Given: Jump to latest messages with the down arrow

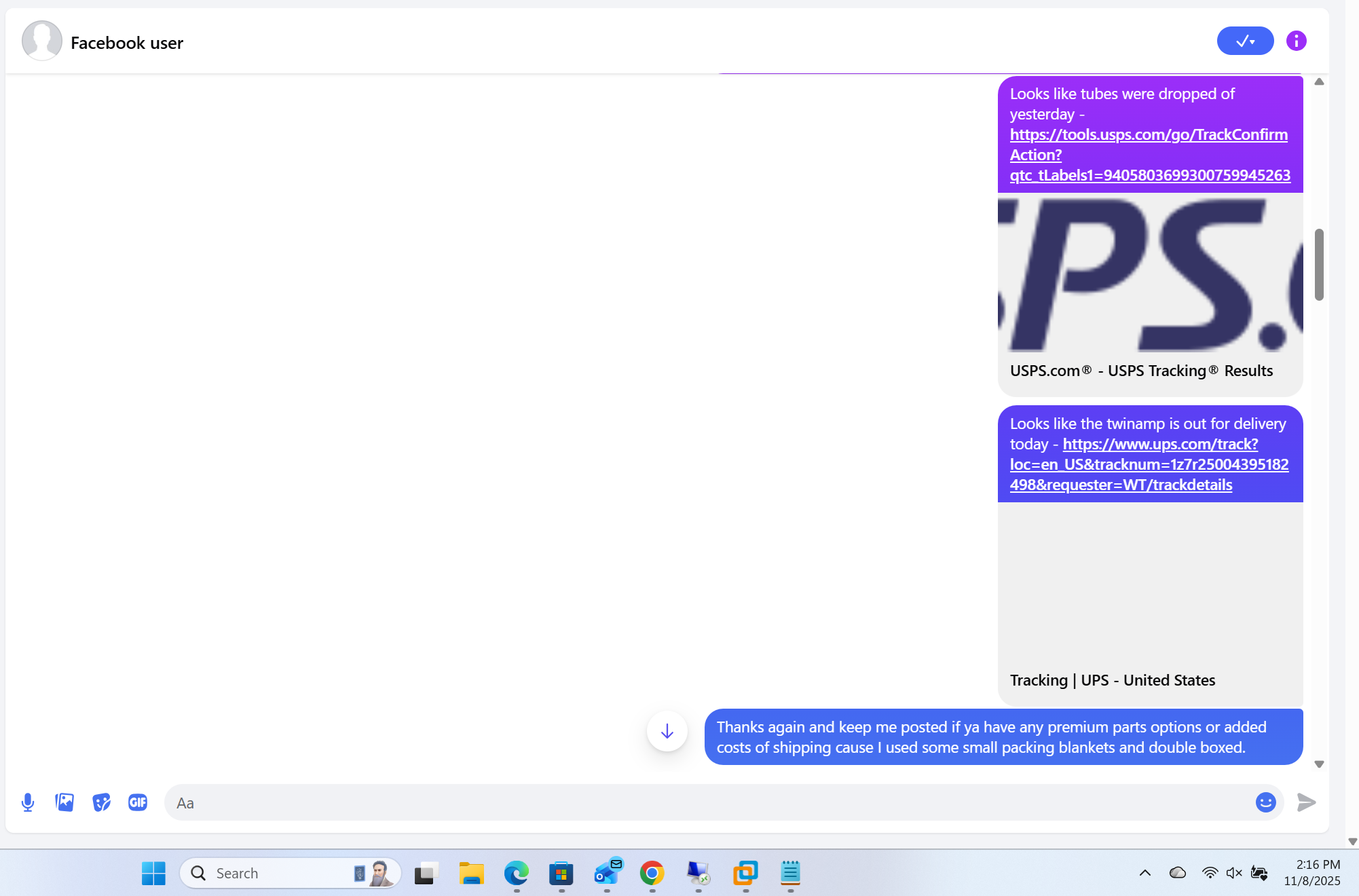Looking at the screenshot, I should pos(667,731).
